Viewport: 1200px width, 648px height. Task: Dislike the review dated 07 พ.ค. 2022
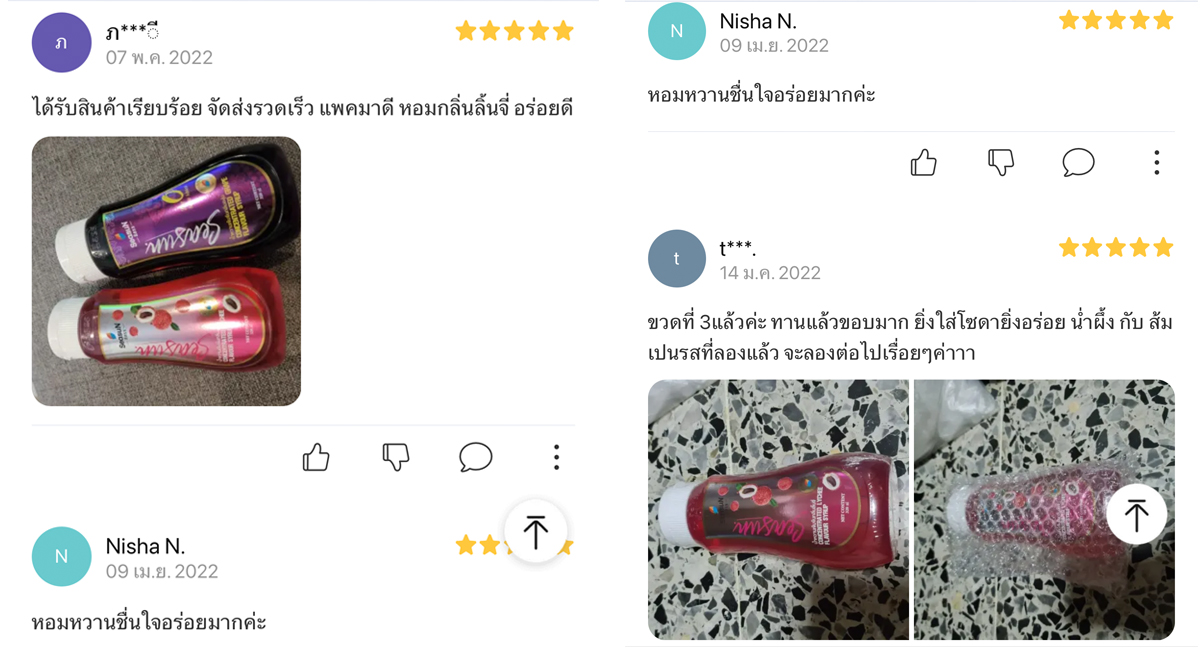click(396, 457)
